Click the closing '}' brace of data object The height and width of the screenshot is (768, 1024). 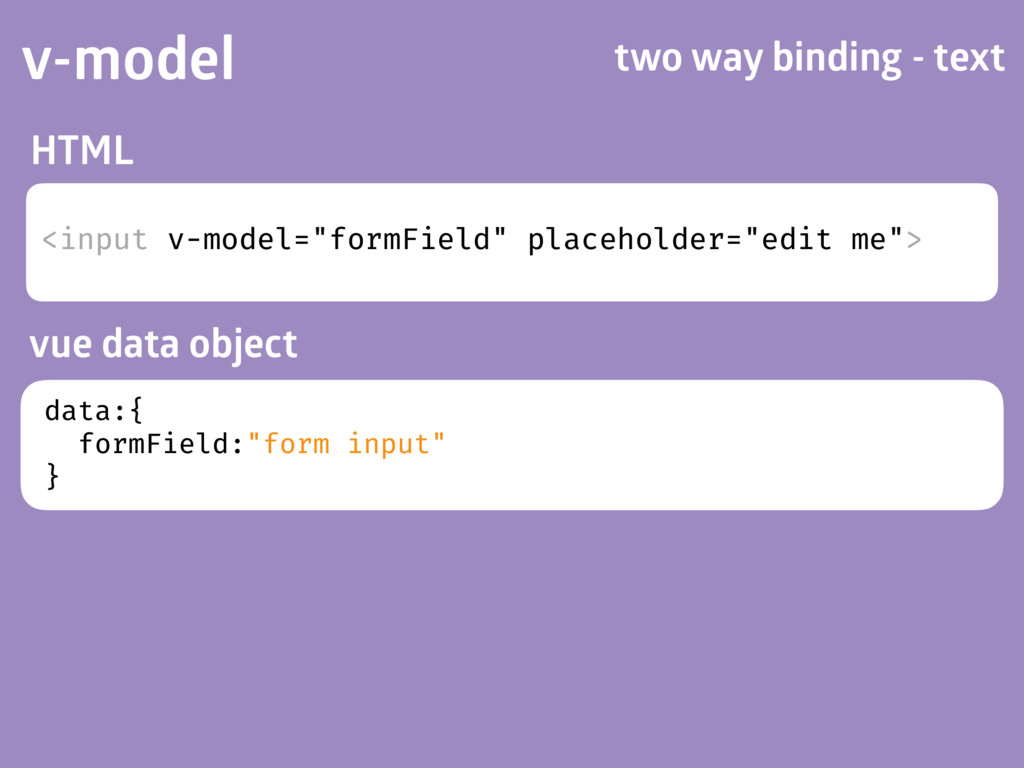52,476
